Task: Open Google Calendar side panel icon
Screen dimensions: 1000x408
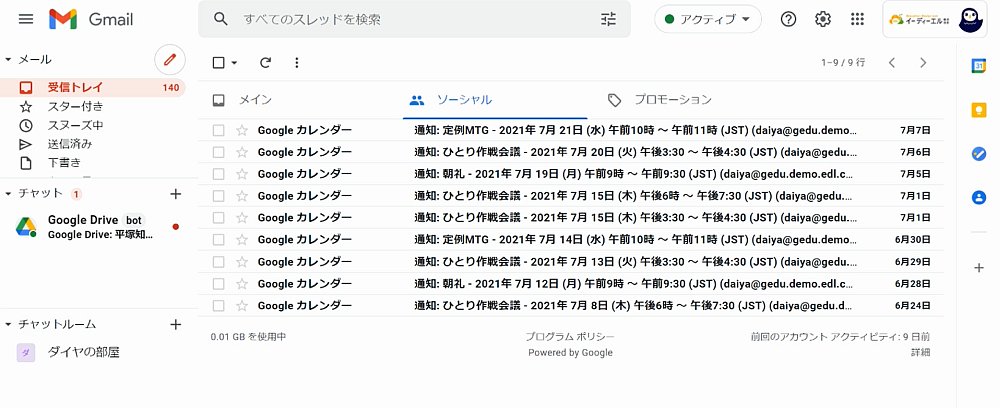Action: coord(978,65)
